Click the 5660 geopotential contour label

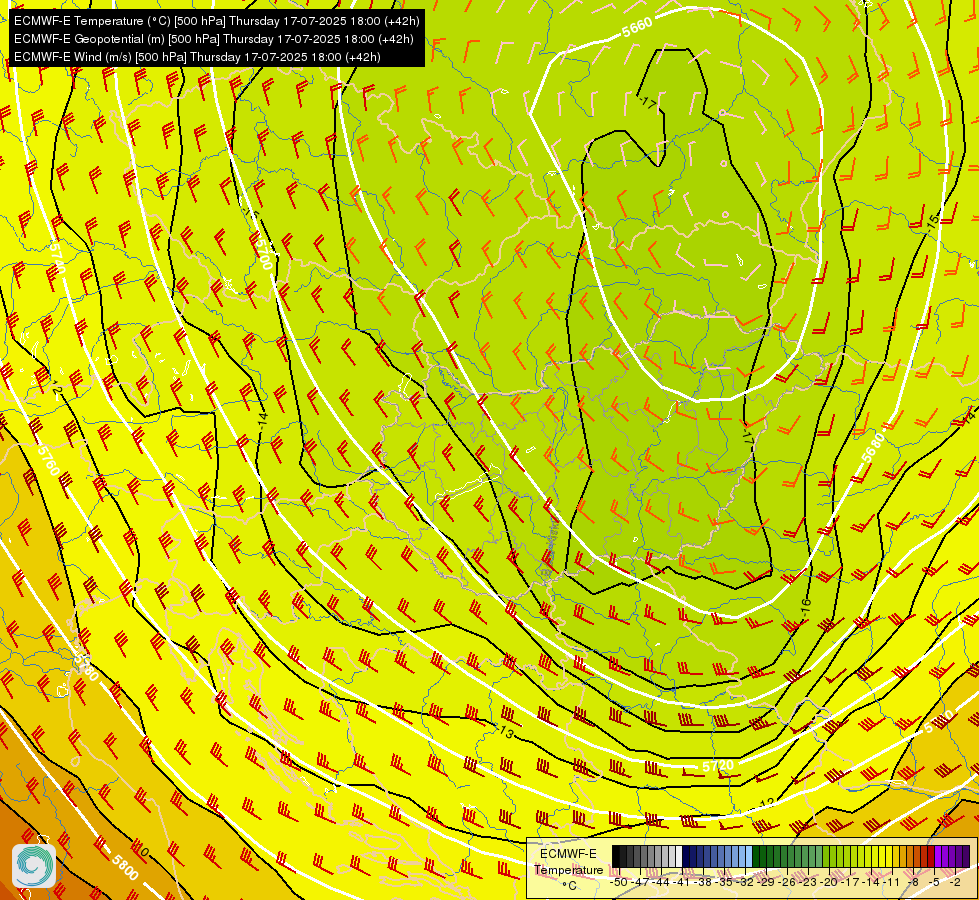coord(637,27)
